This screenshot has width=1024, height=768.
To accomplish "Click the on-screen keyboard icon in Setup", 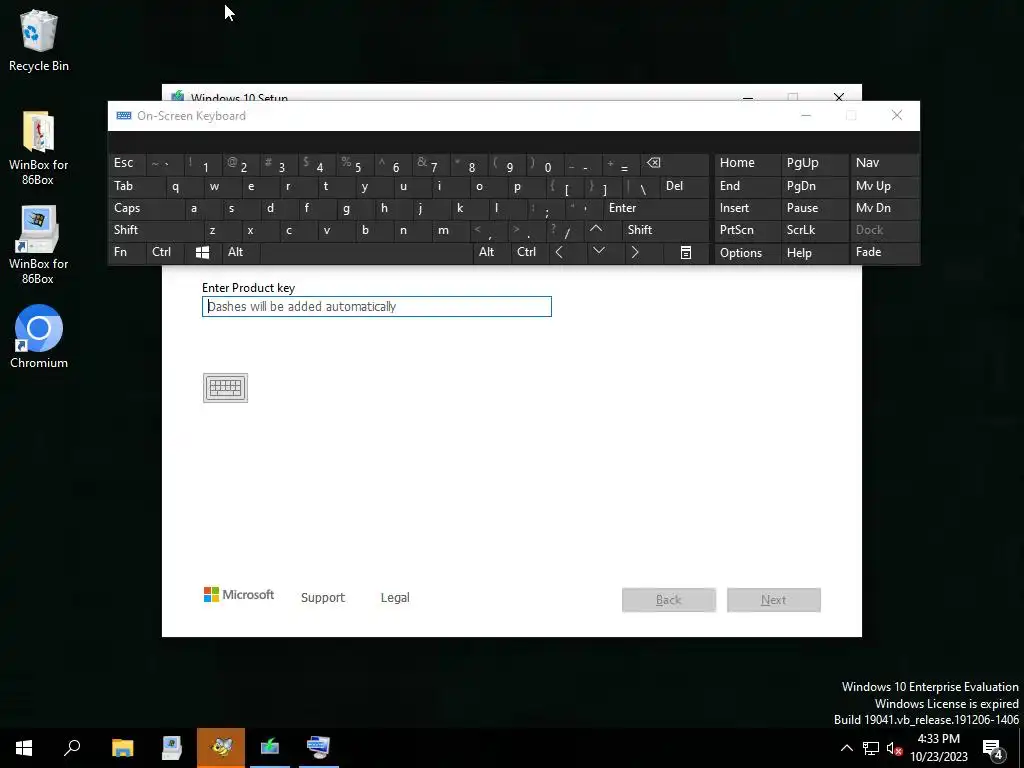I will pyautogui.click(x=225, y=388).
